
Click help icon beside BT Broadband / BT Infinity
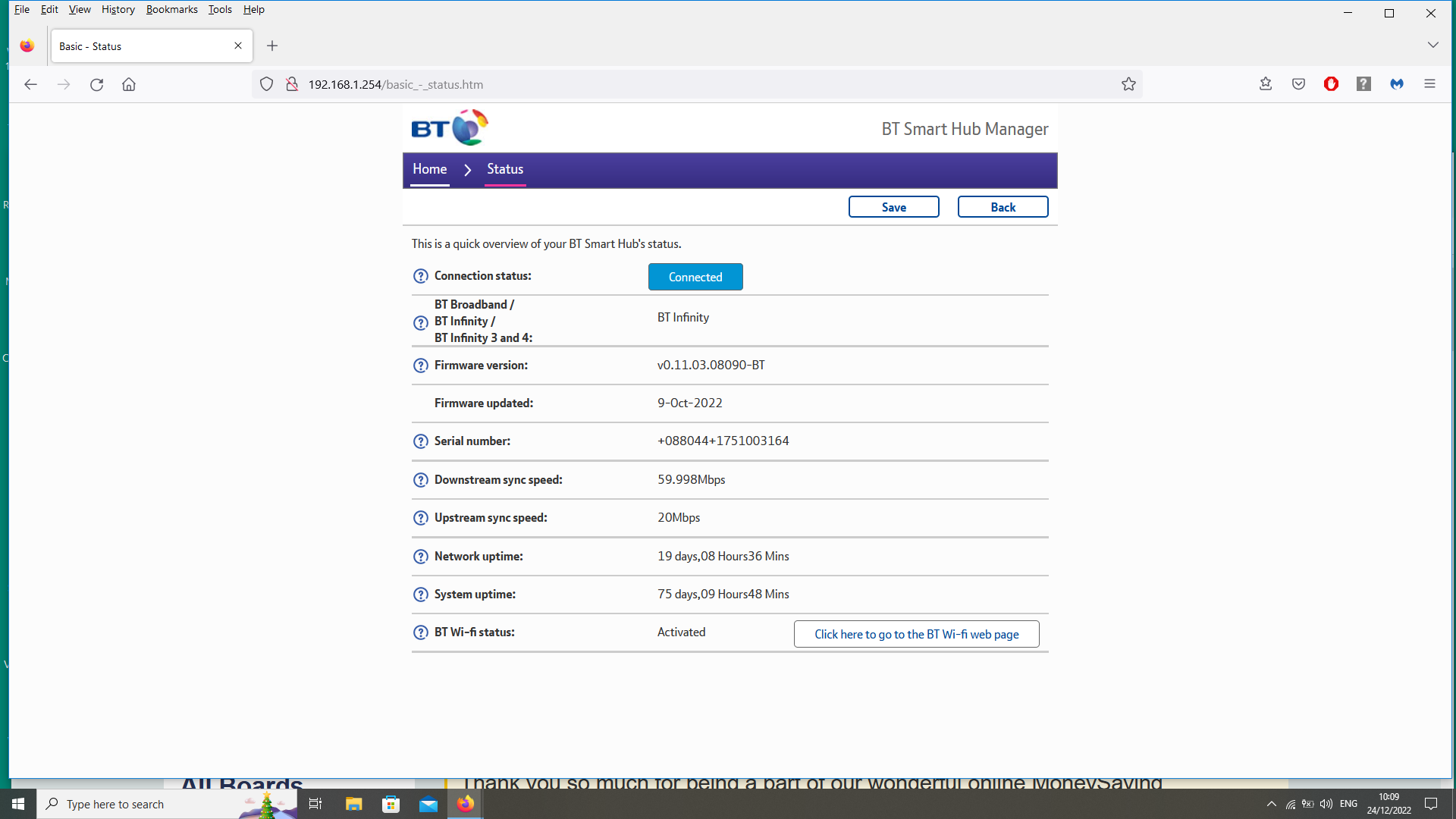[421, 322]
